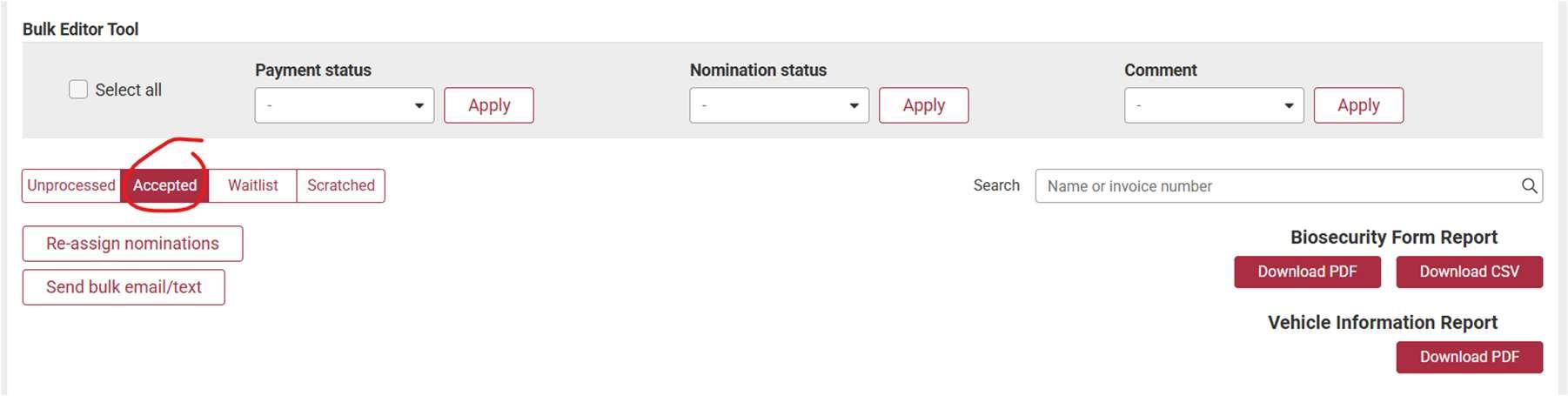Apply the selected Comment
The height and width of the screenshot is (396, 1568).
(1357, 105)
